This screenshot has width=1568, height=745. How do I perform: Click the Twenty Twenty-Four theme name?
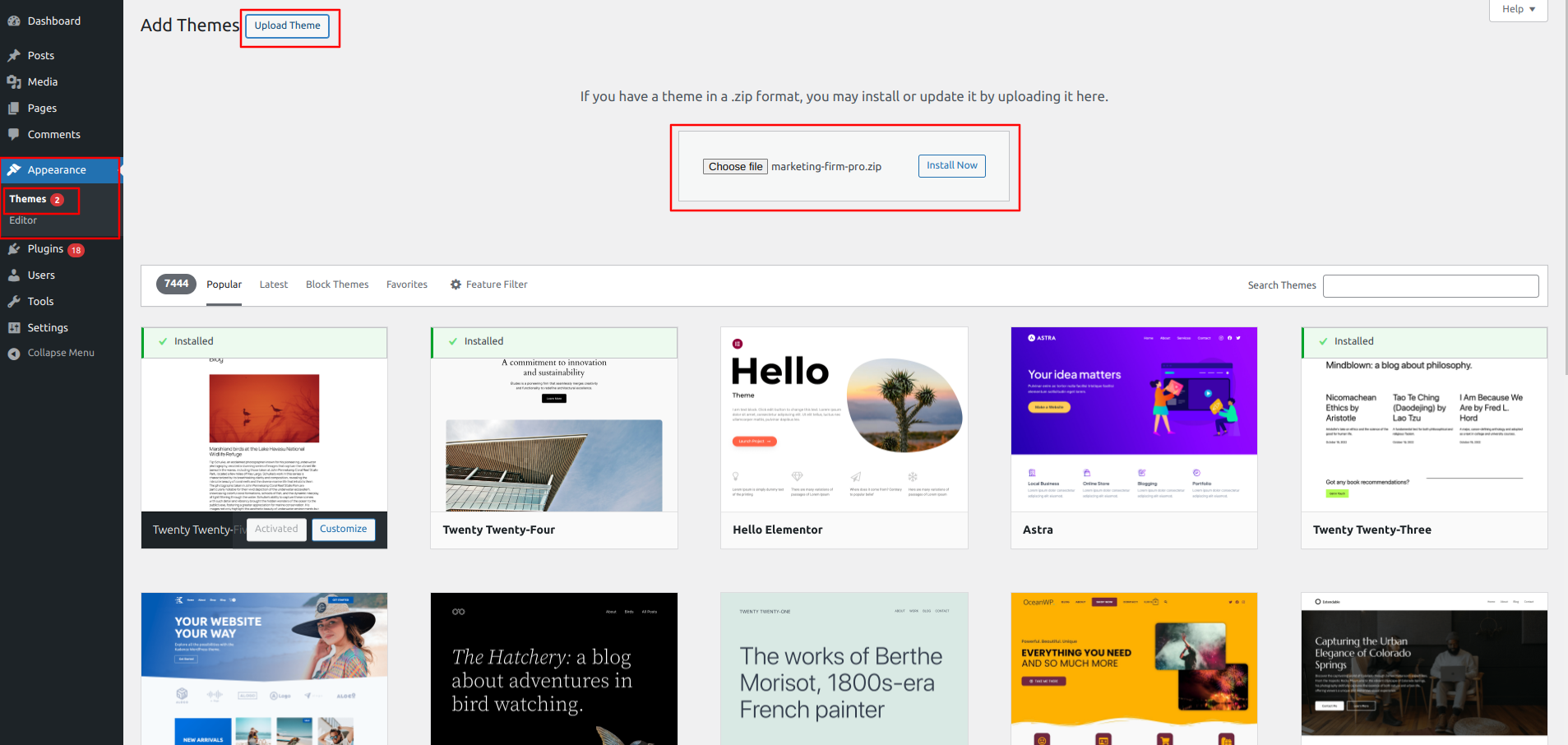(498, 530)
